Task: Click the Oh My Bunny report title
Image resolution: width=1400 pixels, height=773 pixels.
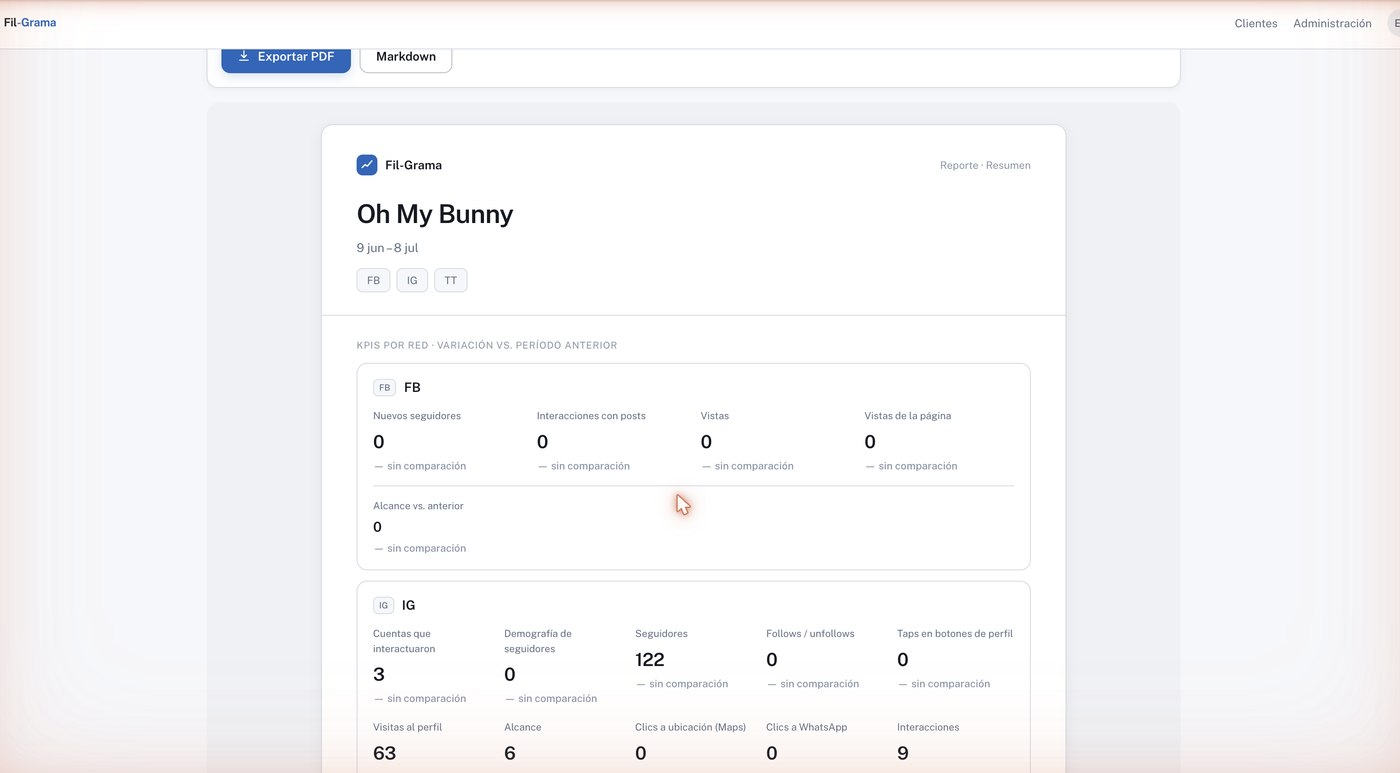Action: pos(435,214)
